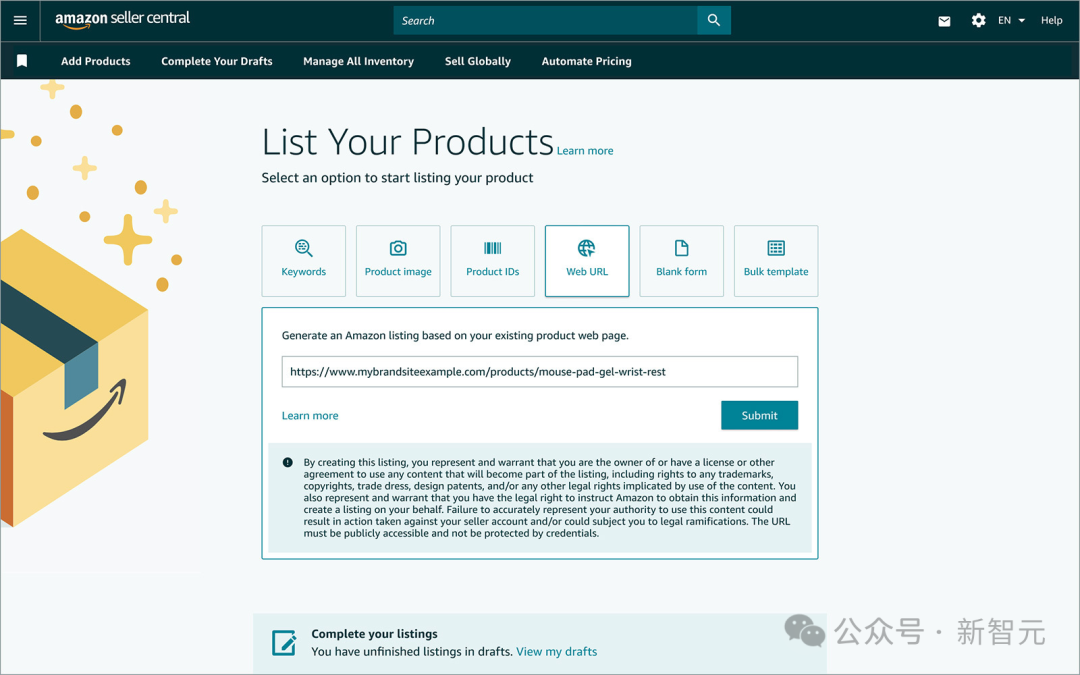Click Learn more beside List Your Products
This screenshot has height=675, width=1080.
[x=585, y=151]
